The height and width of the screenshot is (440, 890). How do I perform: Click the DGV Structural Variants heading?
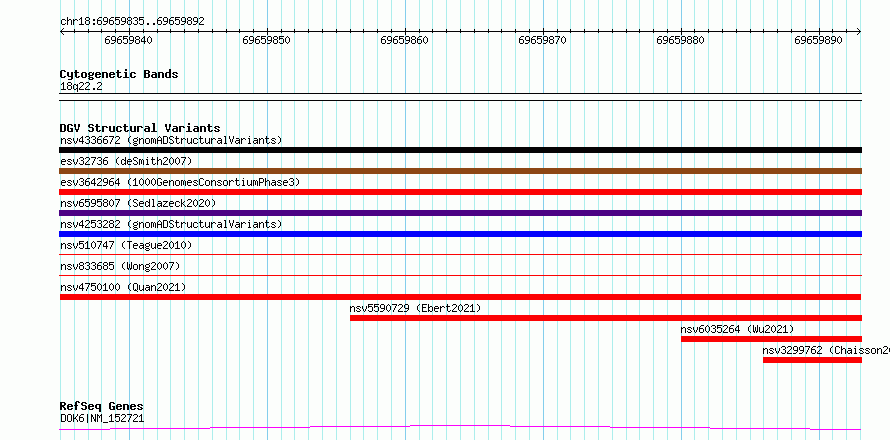coord(140,128)
